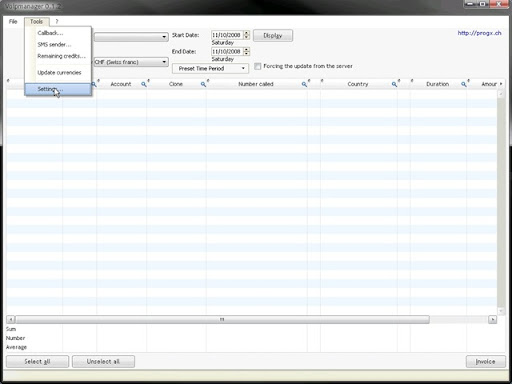The image size is (512, 384).
Task: Click the horizontal scrollbar left arrow
Action: coord(11,319)
